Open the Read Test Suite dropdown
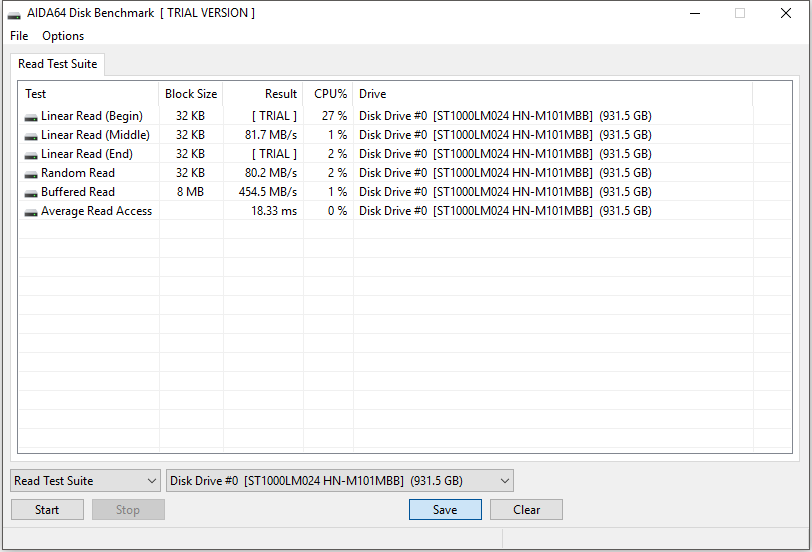812x552 pixels. pyautogui.click(x=85, y=481)
